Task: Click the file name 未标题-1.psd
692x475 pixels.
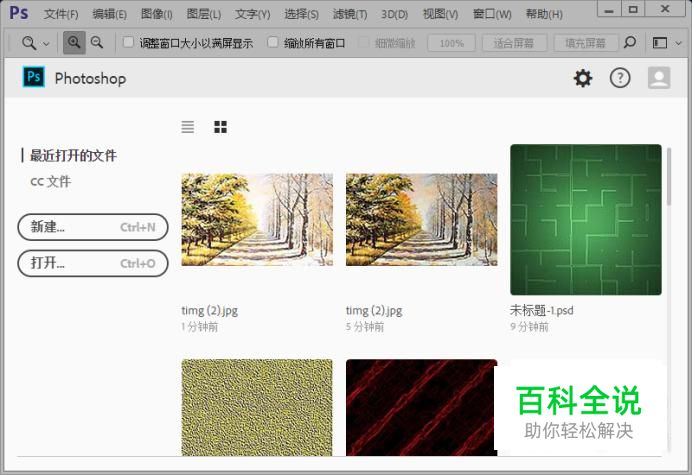Action: click(542, 310)
